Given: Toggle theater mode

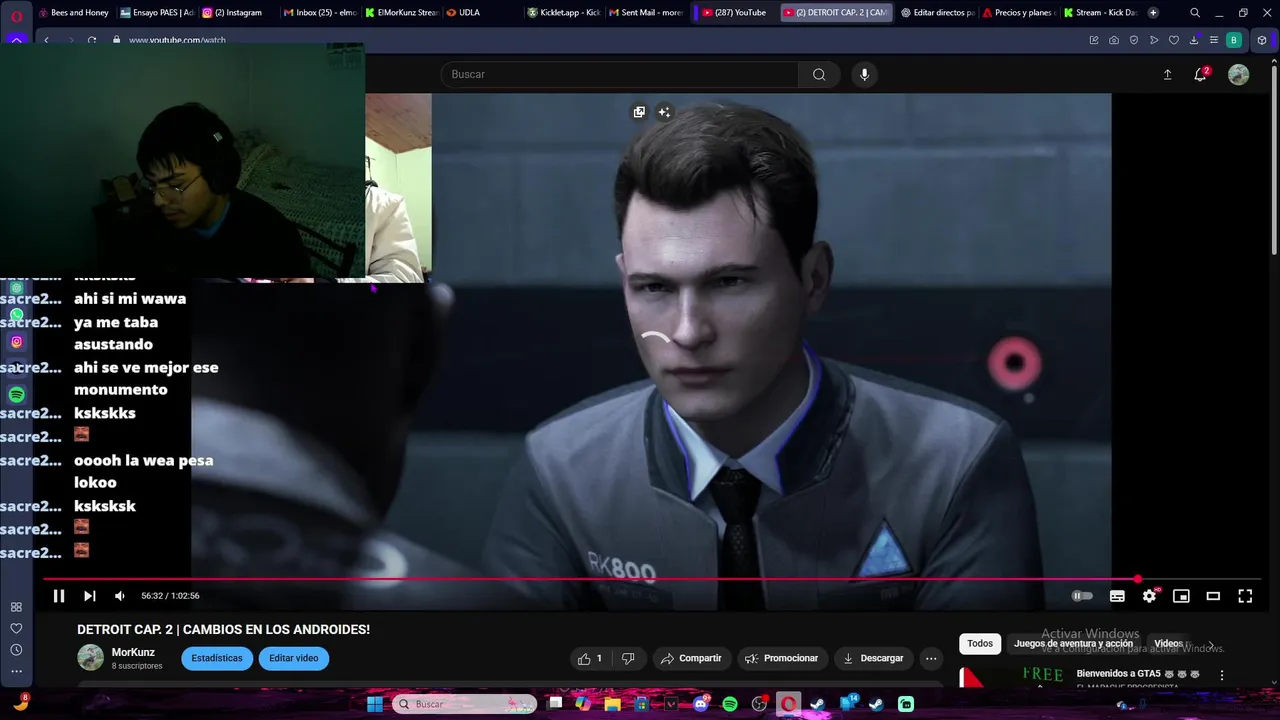Looking at the screenshot, I should [x=1213, y=596].
